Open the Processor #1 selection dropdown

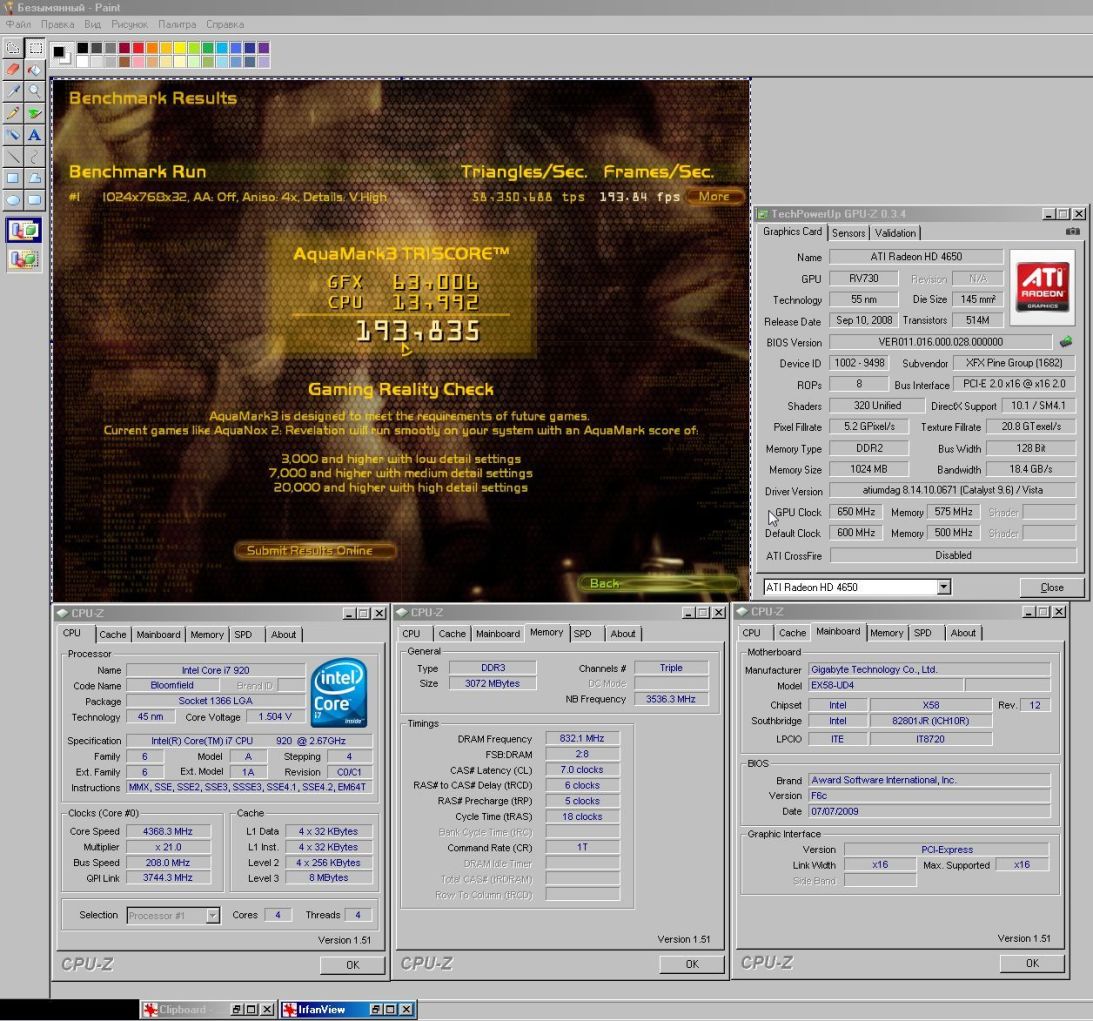pos(213,915)
